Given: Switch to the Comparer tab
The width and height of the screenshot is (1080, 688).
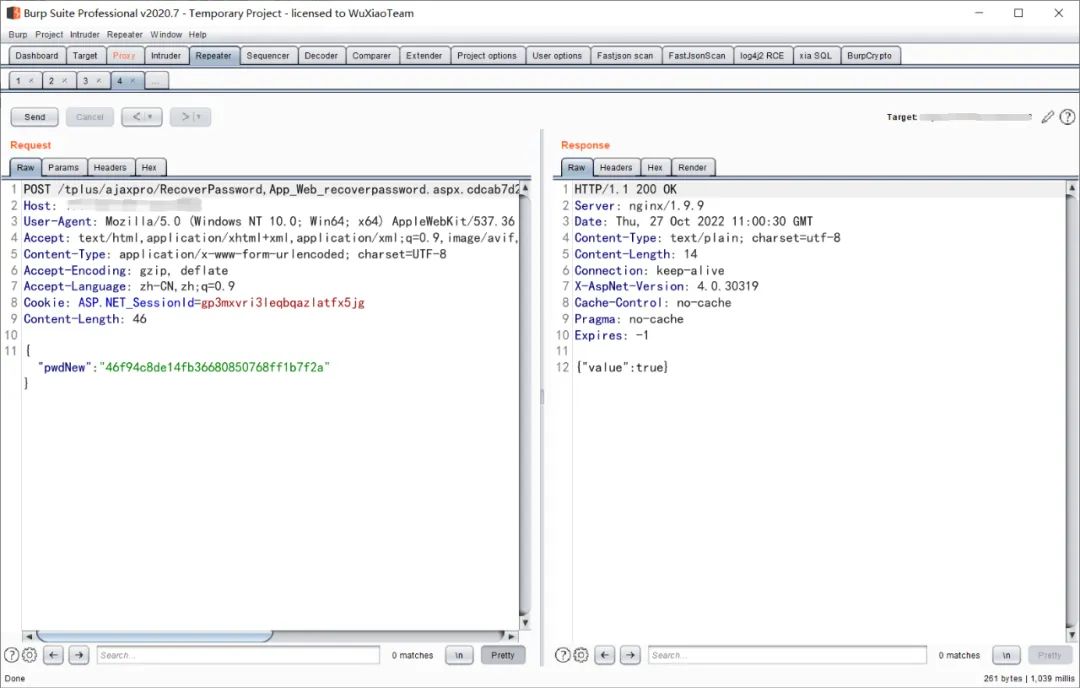Looking at the screenshot, I should tap(372, 56).
